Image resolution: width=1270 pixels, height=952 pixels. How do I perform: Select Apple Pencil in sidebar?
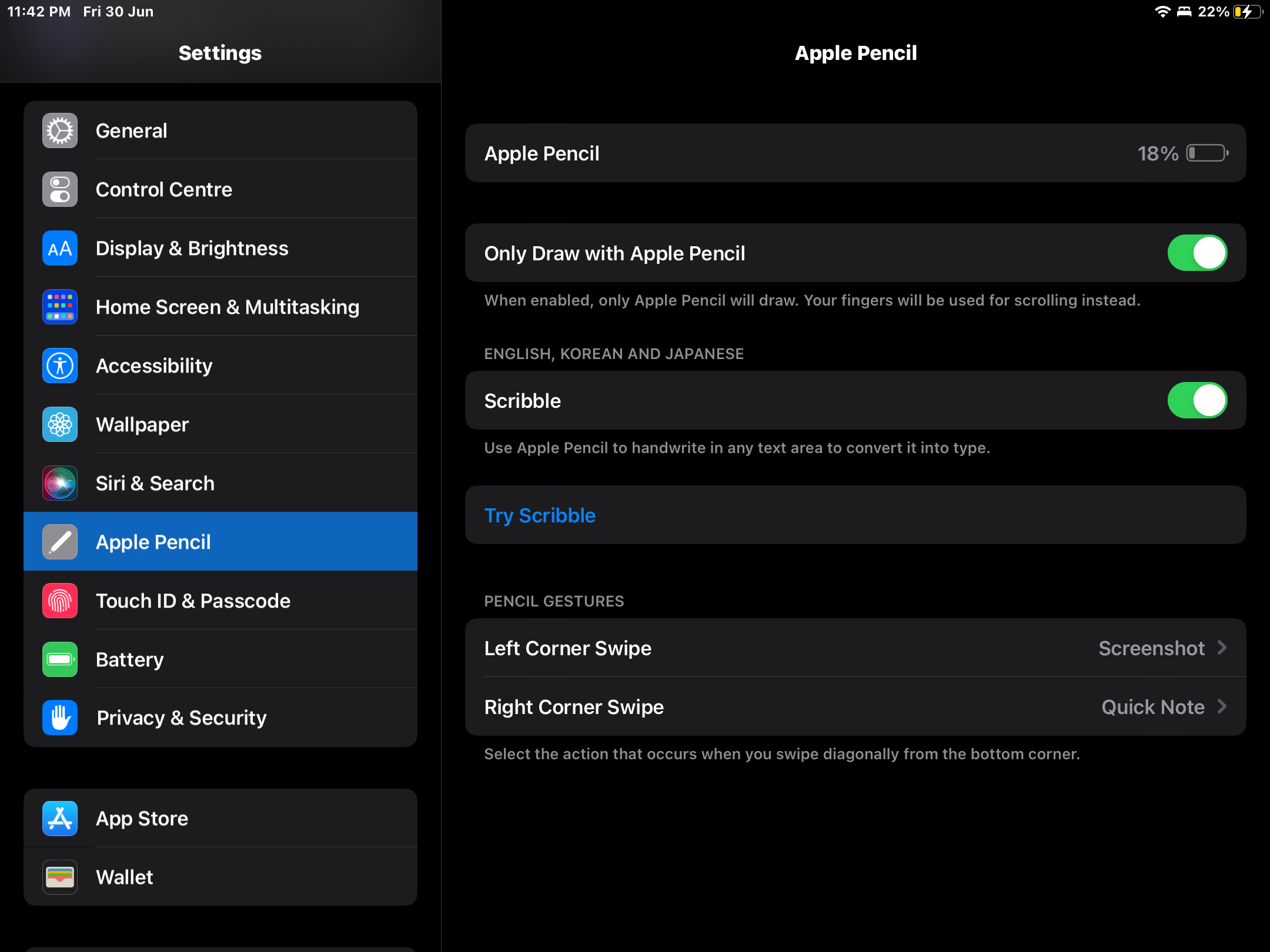(x=220, y=542)
